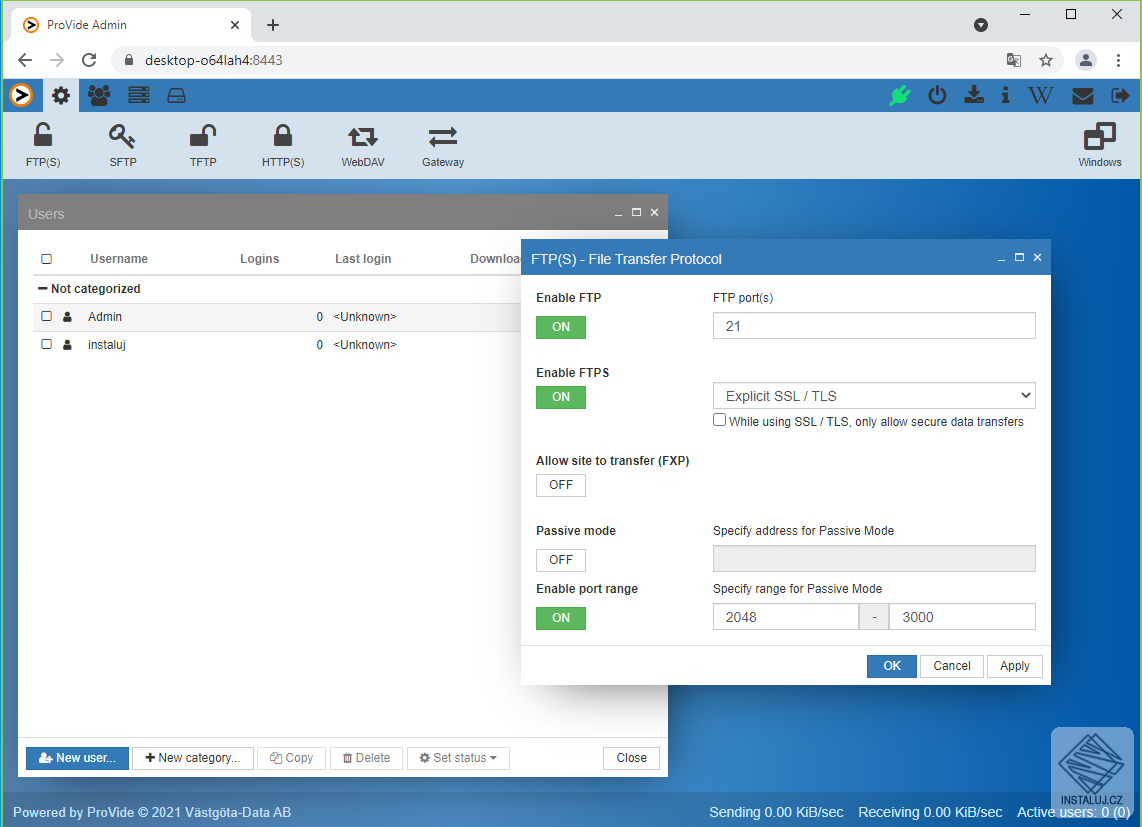This screenshot has height=827, width=1142.
Task: Open the envelope mail icon
Action: 1082,95
